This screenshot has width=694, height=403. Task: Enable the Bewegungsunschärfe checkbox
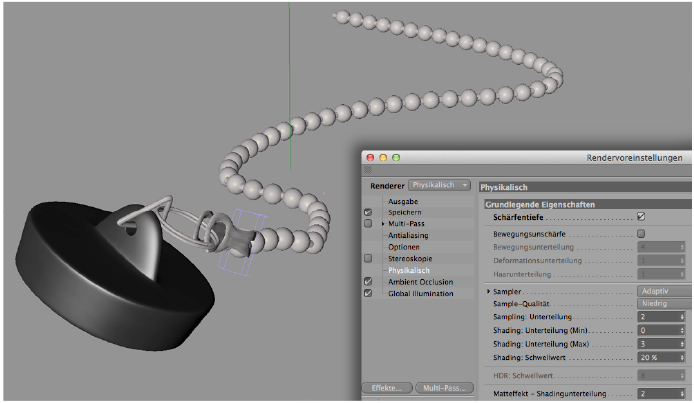click(x=641, y=233)
